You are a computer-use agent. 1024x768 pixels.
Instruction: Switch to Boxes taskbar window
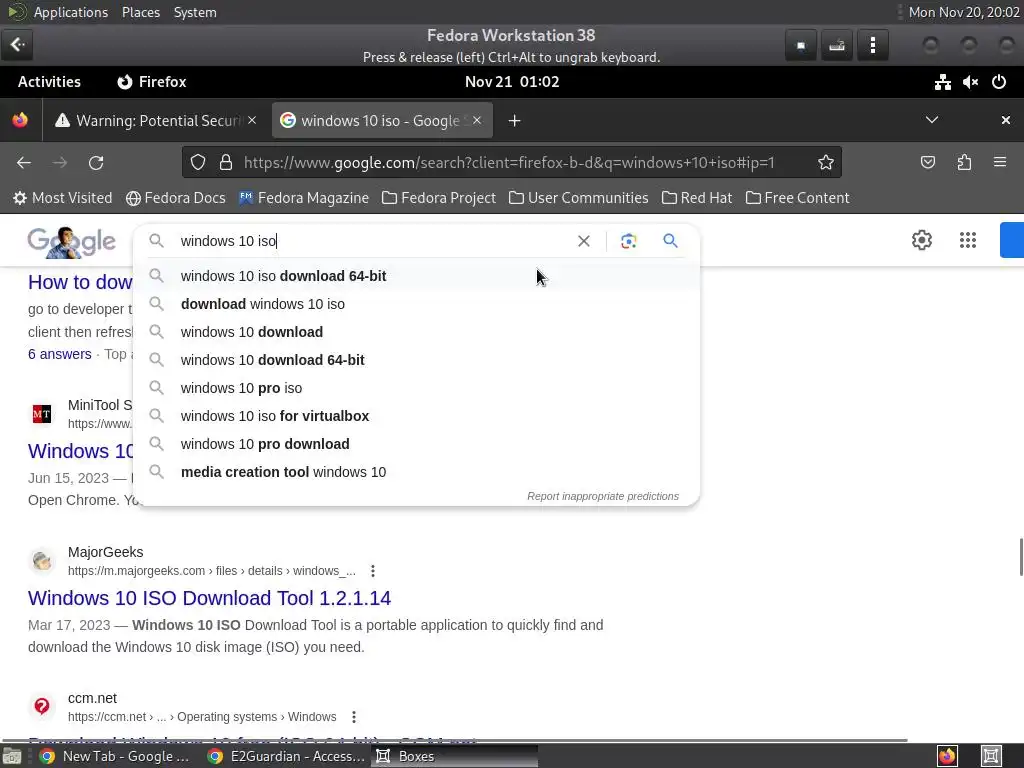pos(455,756)
